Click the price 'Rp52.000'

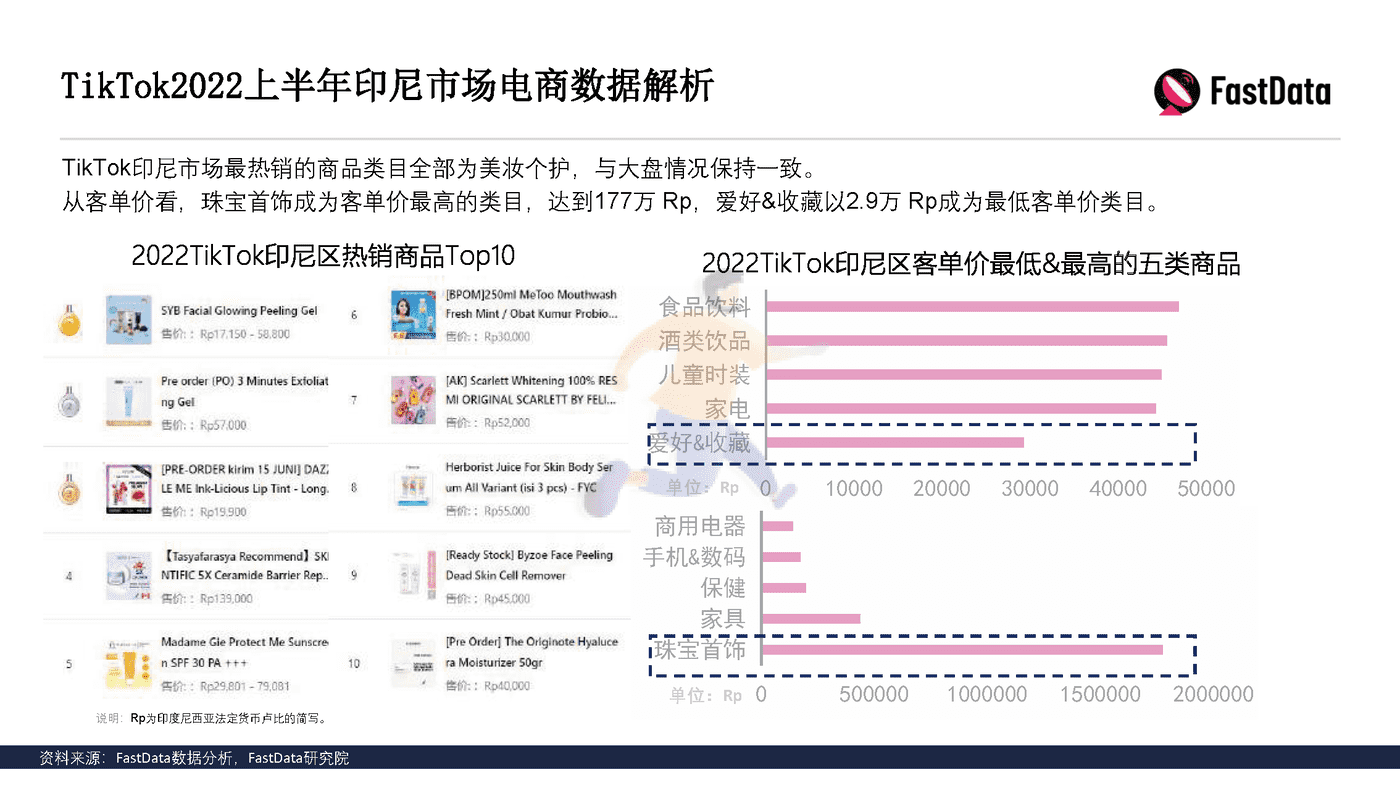click(507, 423)
